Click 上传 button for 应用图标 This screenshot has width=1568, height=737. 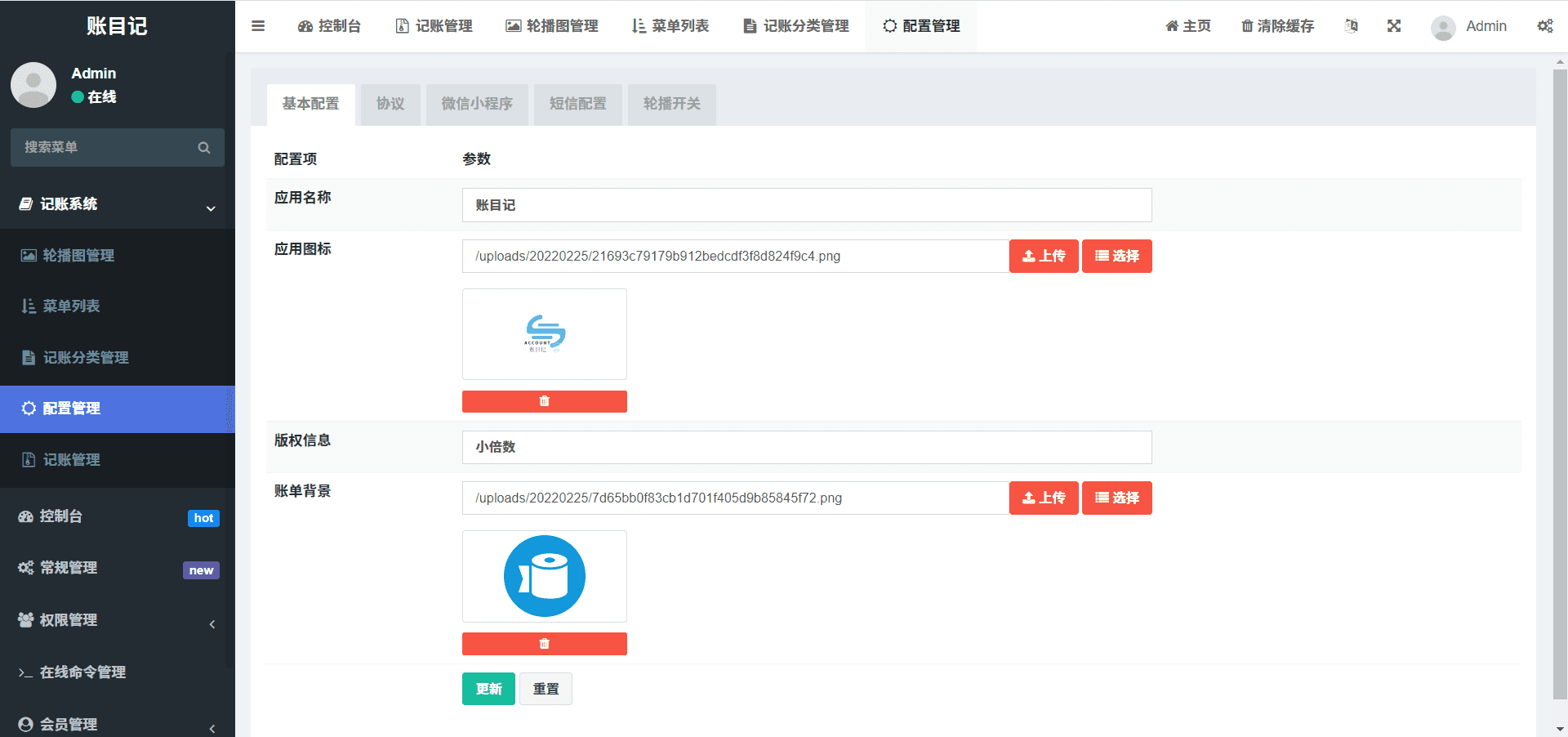(1043, 256)
